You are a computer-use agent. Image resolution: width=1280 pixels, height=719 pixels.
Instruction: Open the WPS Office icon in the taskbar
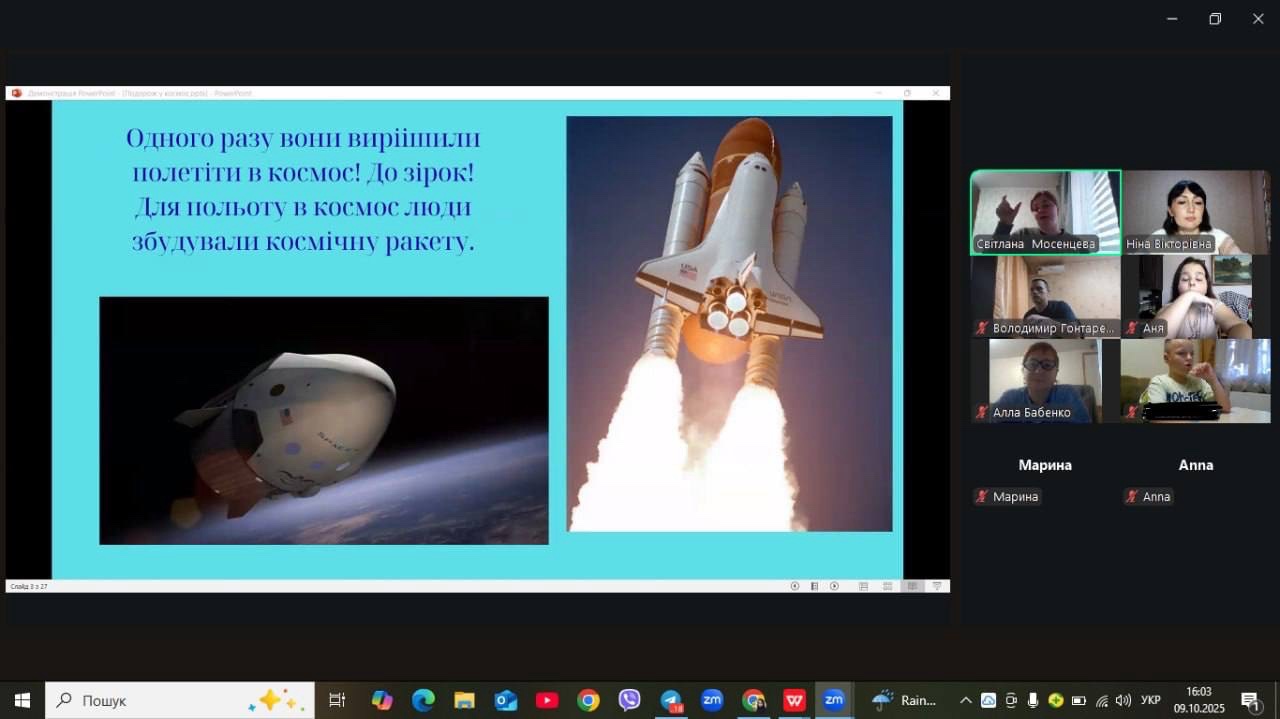click(795, 700)
